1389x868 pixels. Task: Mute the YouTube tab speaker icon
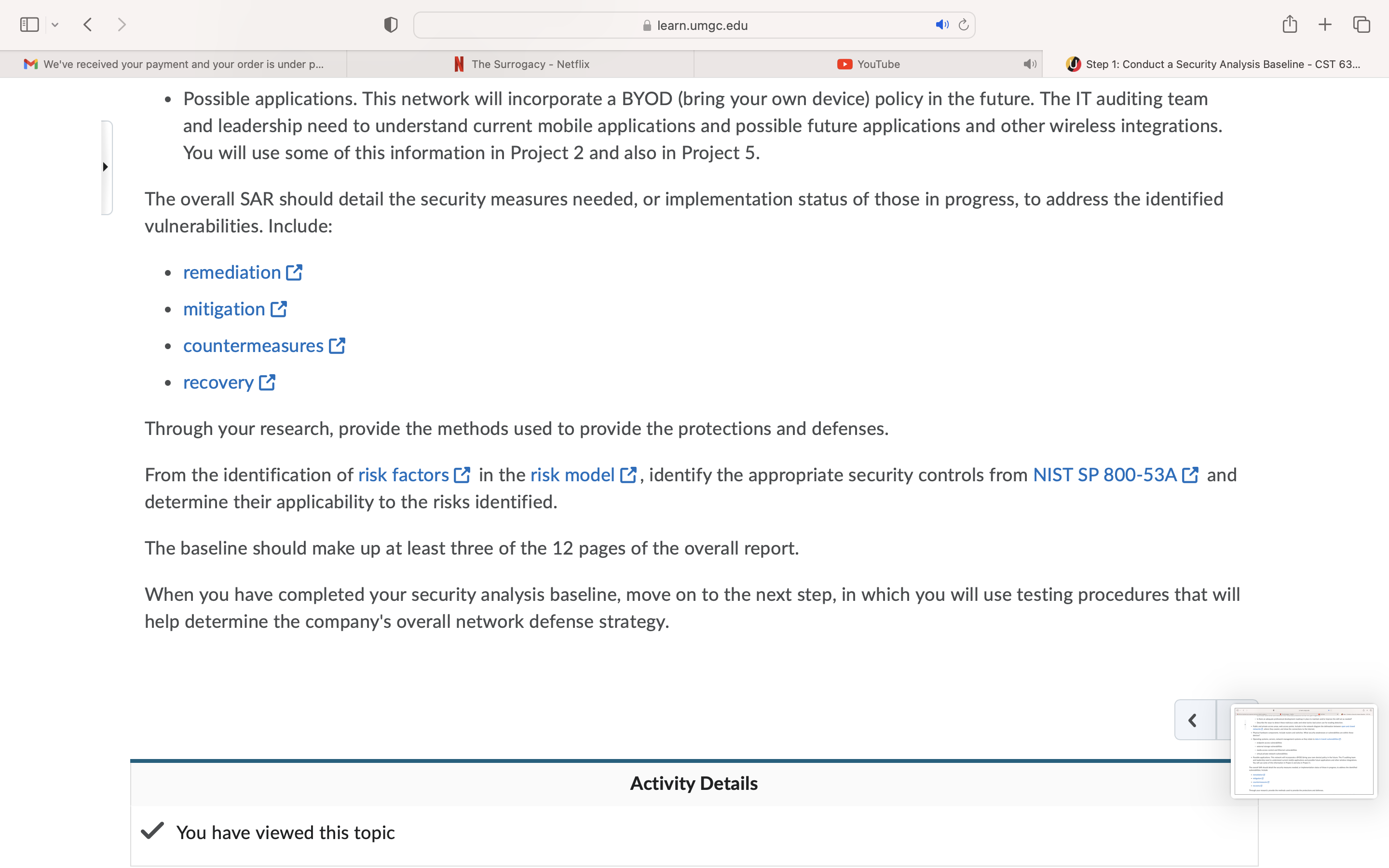point(1030,64)
